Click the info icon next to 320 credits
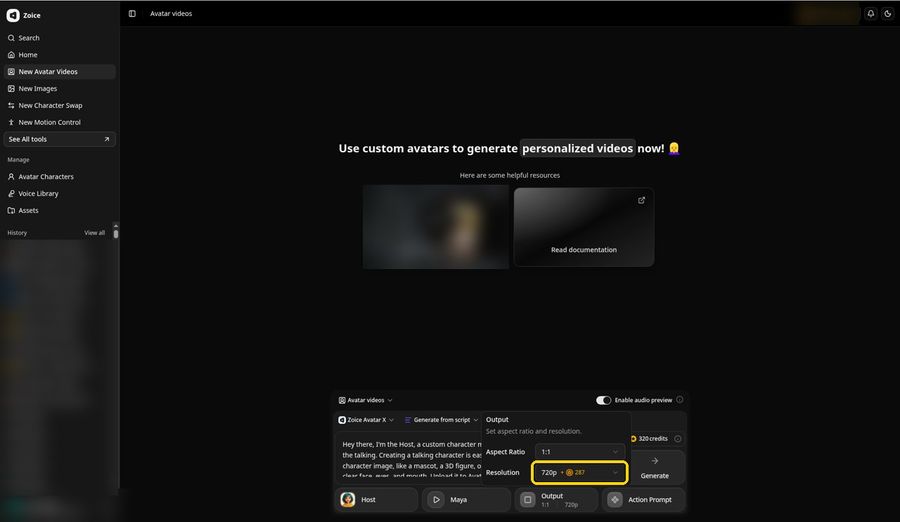The image size is (900, 522). (x=678, y=439)
